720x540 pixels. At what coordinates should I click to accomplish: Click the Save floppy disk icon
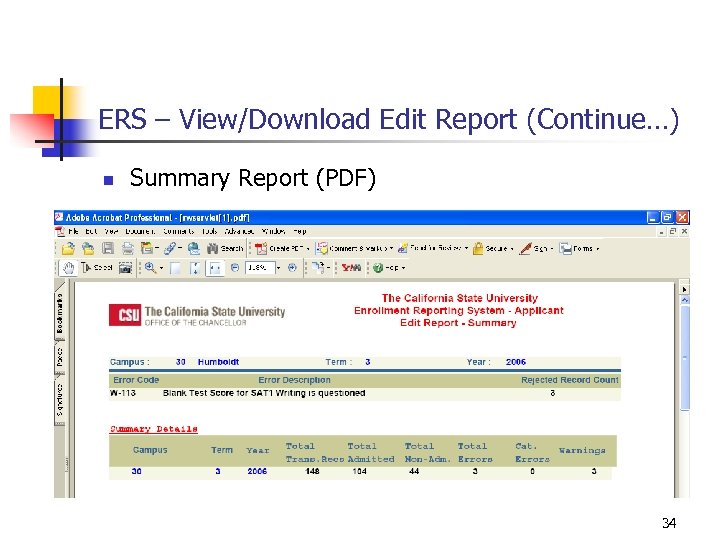click(x=108, y=248)
